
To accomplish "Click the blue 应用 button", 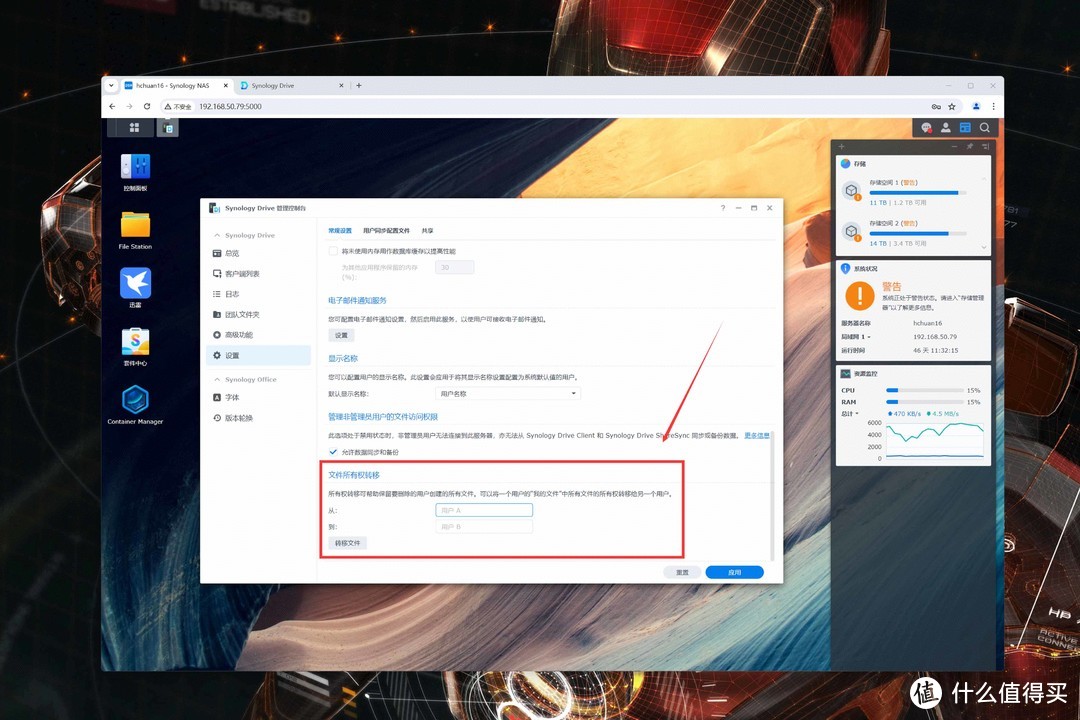I will [734, 573].
